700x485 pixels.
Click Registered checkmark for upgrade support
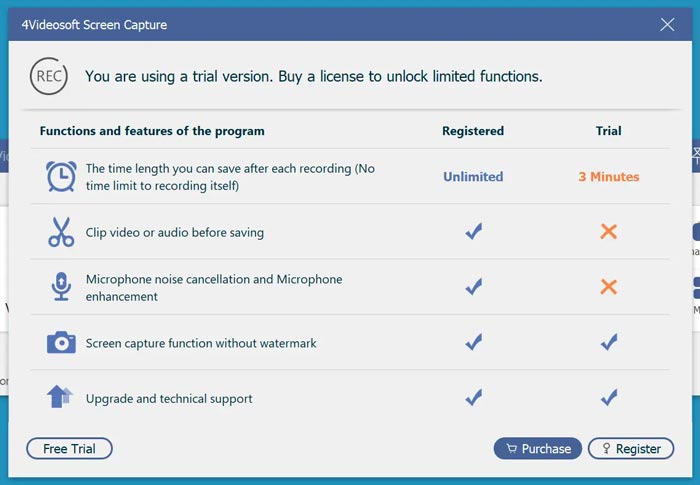pyautogui.click(x=473, y=398)
